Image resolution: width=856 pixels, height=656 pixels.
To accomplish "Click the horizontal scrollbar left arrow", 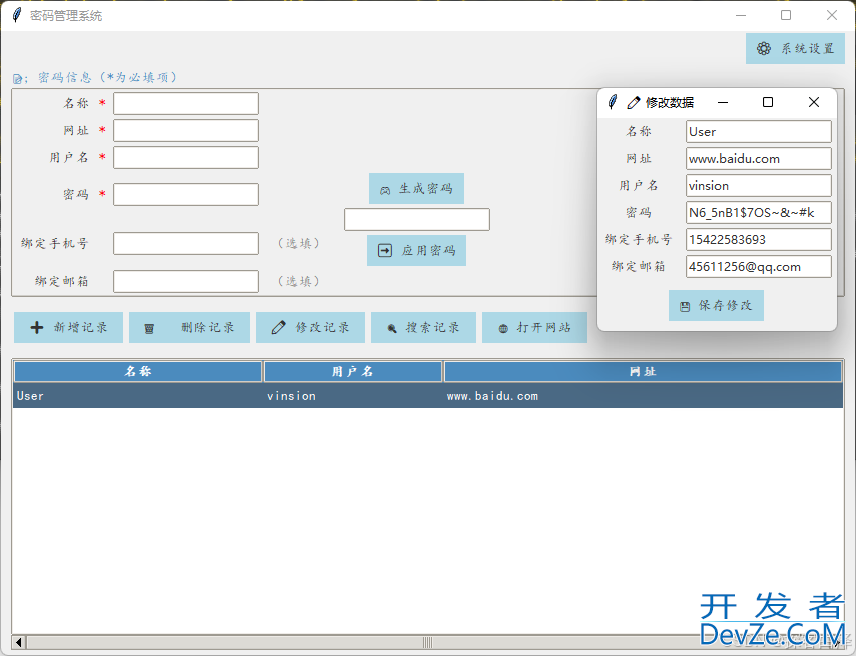I will 19,642.
